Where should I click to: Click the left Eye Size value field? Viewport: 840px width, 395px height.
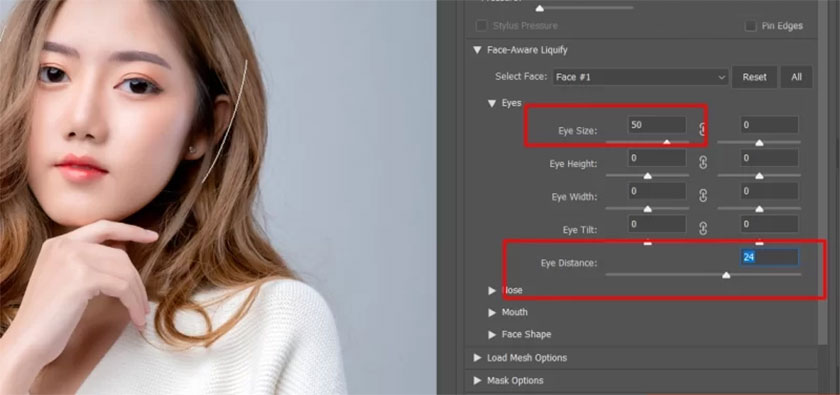pyautogui.click(x=657, y=125)
